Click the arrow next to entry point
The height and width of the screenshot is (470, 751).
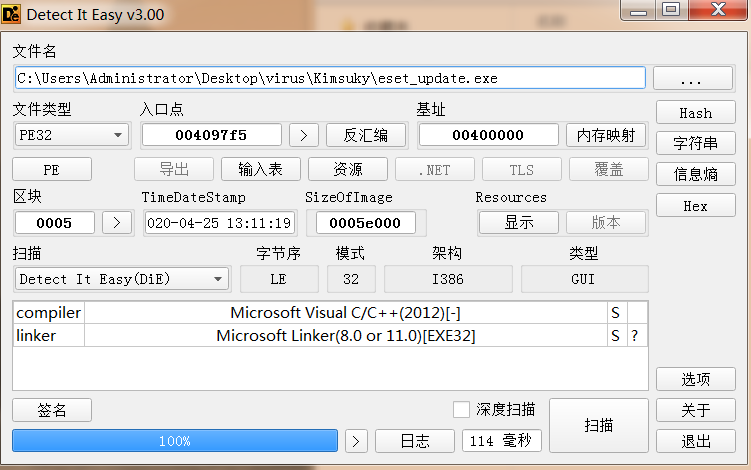(x=304, y=135)
